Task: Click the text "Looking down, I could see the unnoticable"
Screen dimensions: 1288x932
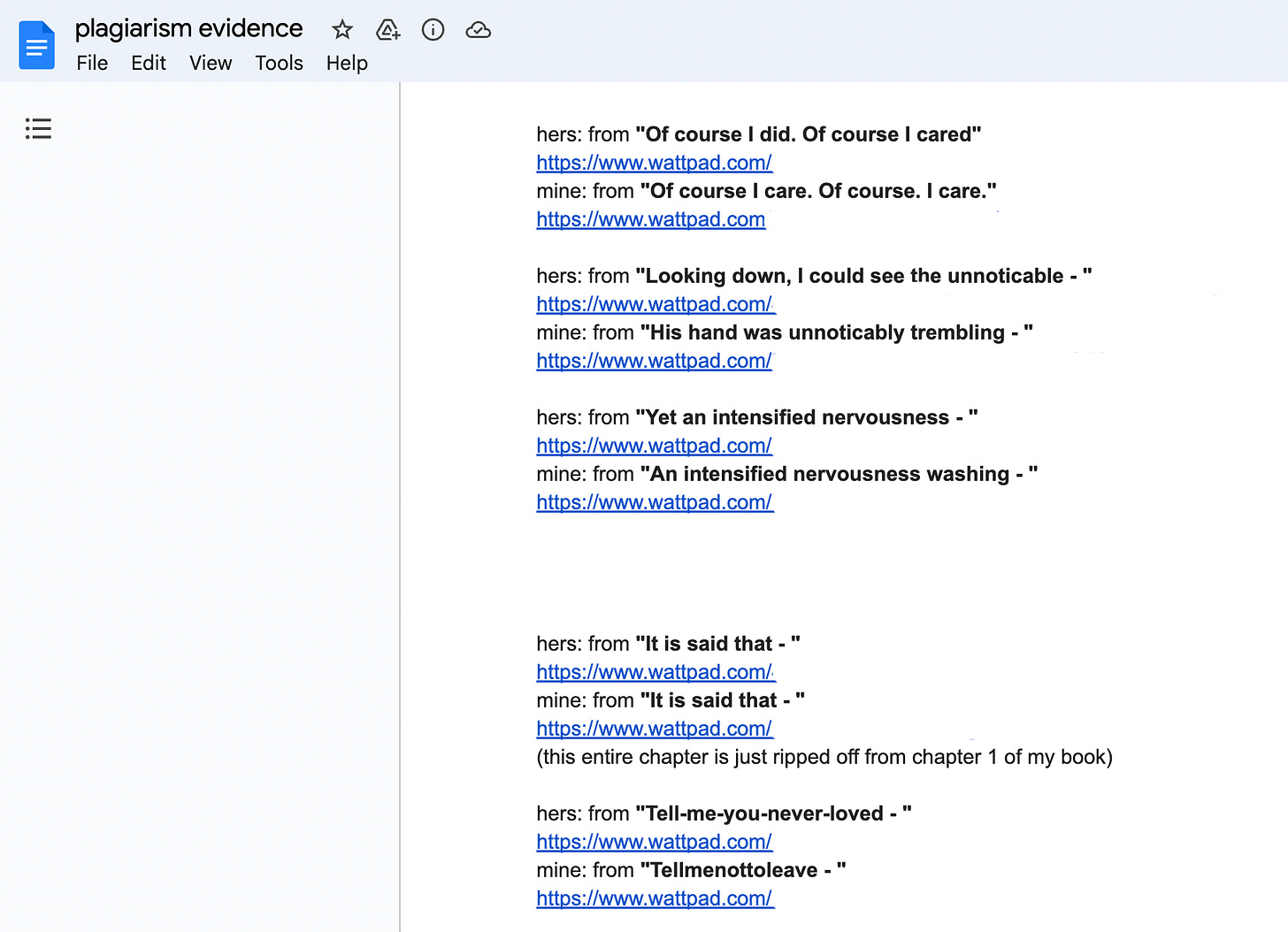Action: pos(855,276)
